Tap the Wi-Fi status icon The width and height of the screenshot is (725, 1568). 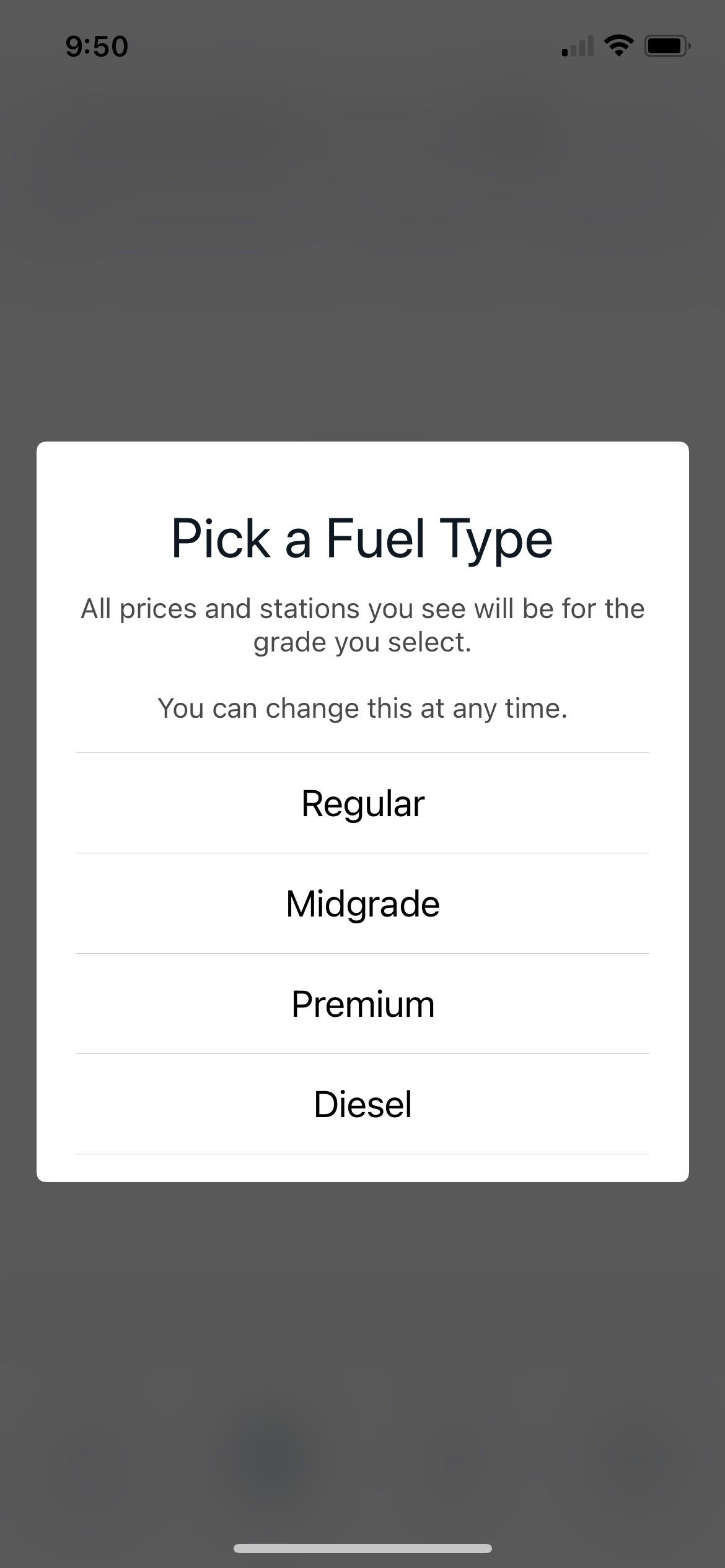[618, 46]
